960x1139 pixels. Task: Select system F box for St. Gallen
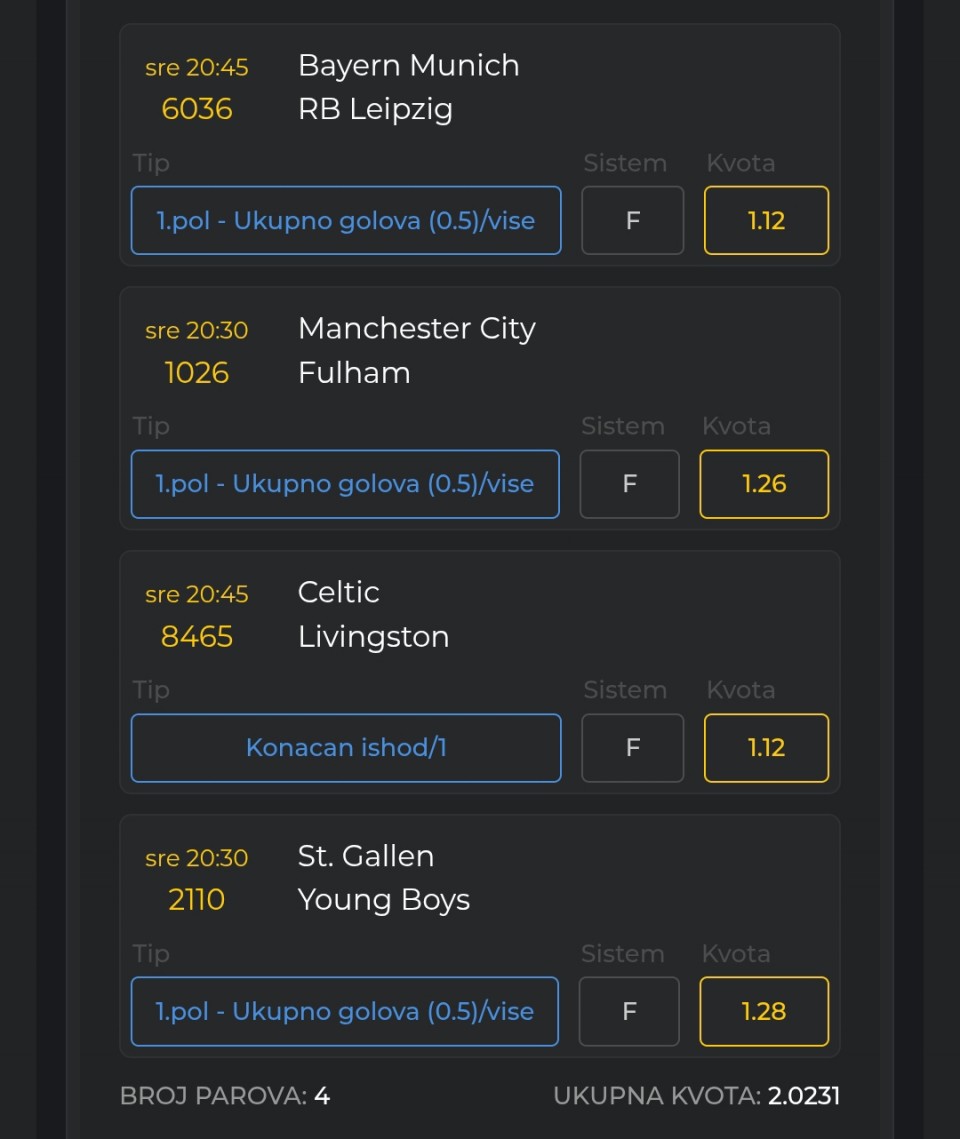click(x=630, y=1011)
